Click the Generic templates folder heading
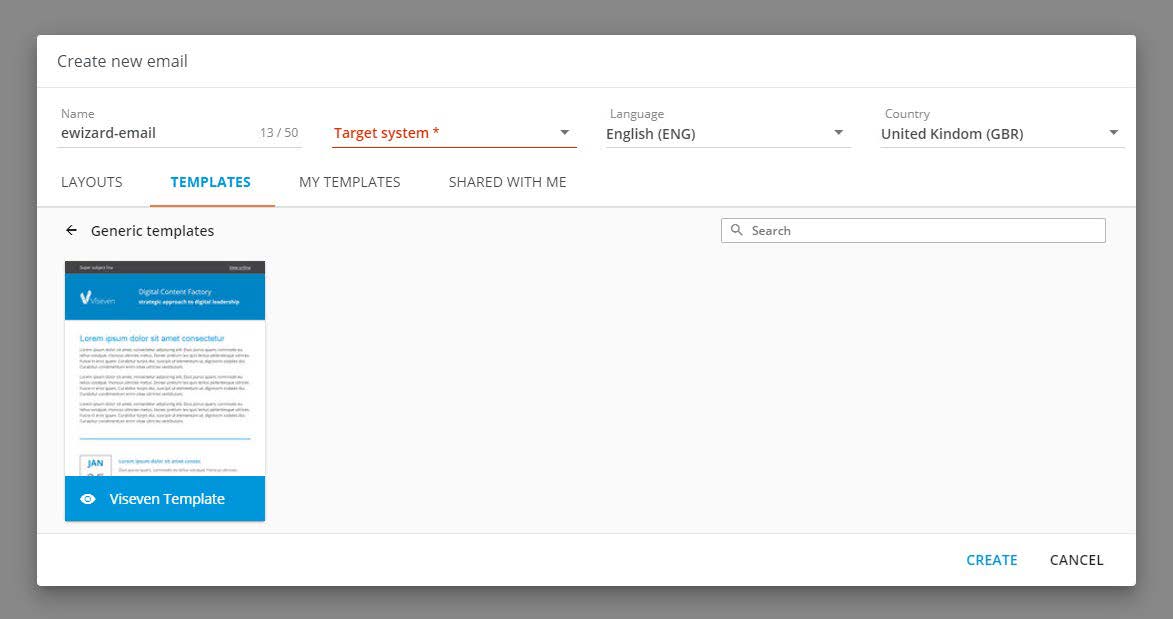Image resolution: width=1173 pixels, height=619 pixels. (x=152, y=231)
